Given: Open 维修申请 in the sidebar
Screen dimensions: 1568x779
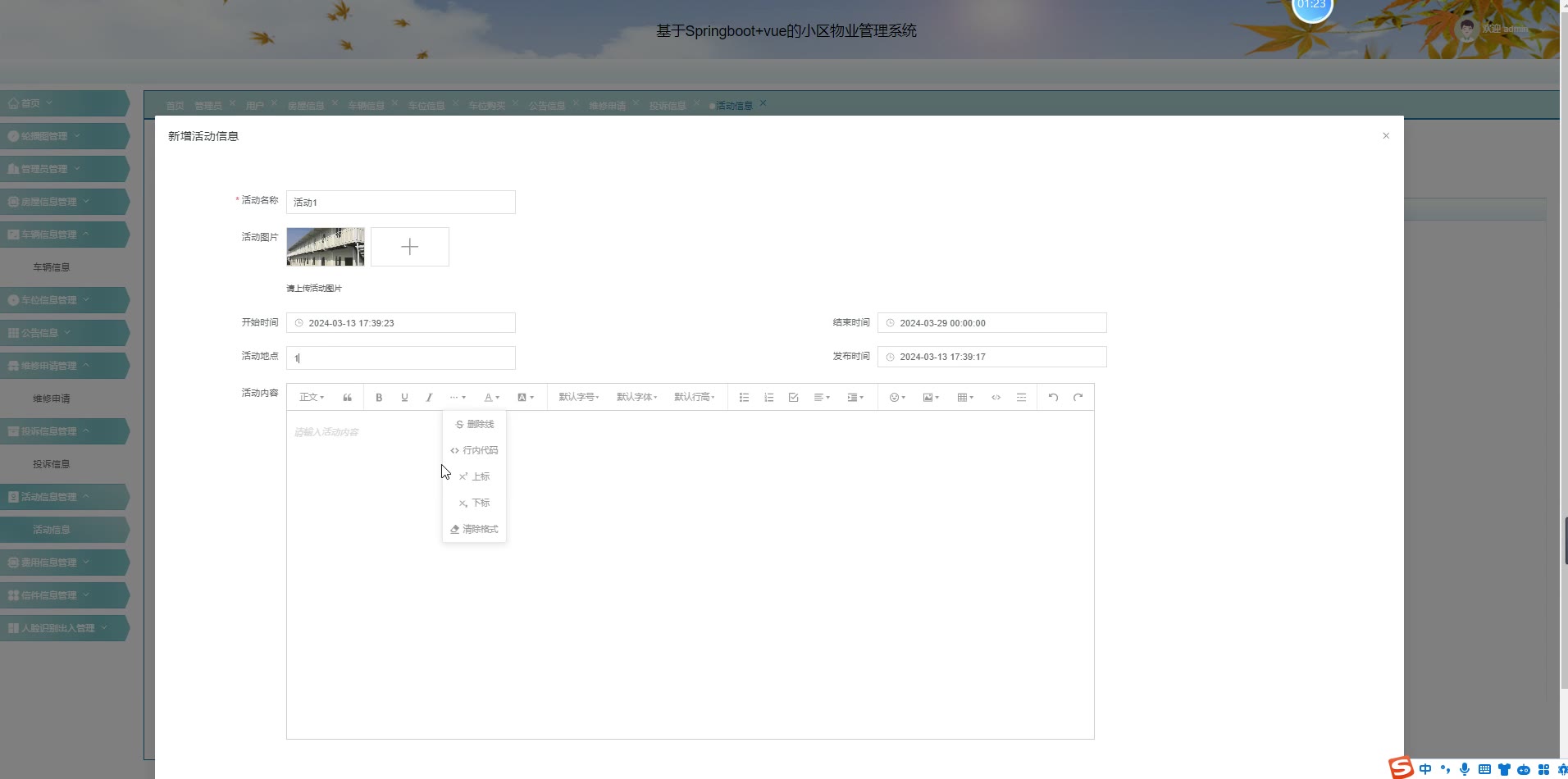Looking at the screenshot, I should click(x=52, y=399).
